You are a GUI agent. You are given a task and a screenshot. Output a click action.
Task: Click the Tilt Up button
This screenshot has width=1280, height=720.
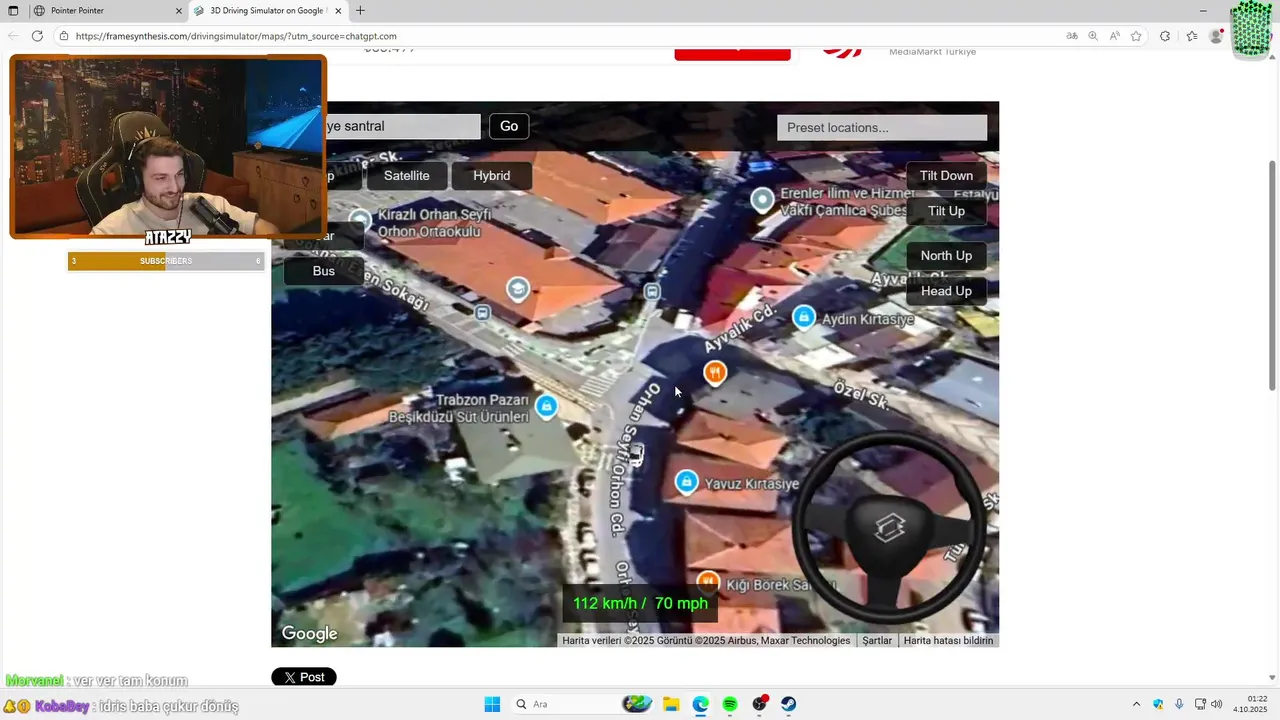[x=946, y=211]
